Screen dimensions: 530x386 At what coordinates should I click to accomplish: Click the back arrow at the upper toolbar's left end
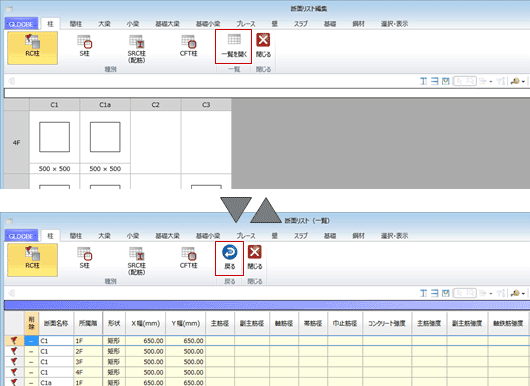11,81
